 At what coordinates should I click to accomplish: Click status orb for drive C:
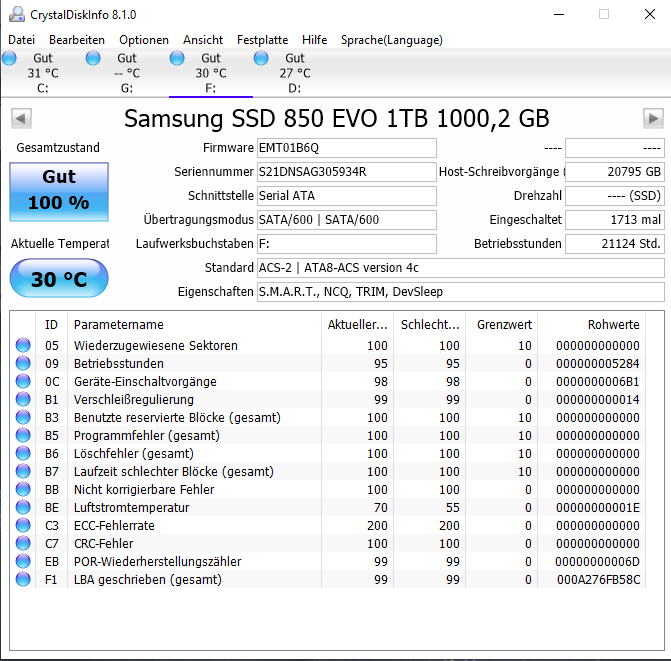9,58
